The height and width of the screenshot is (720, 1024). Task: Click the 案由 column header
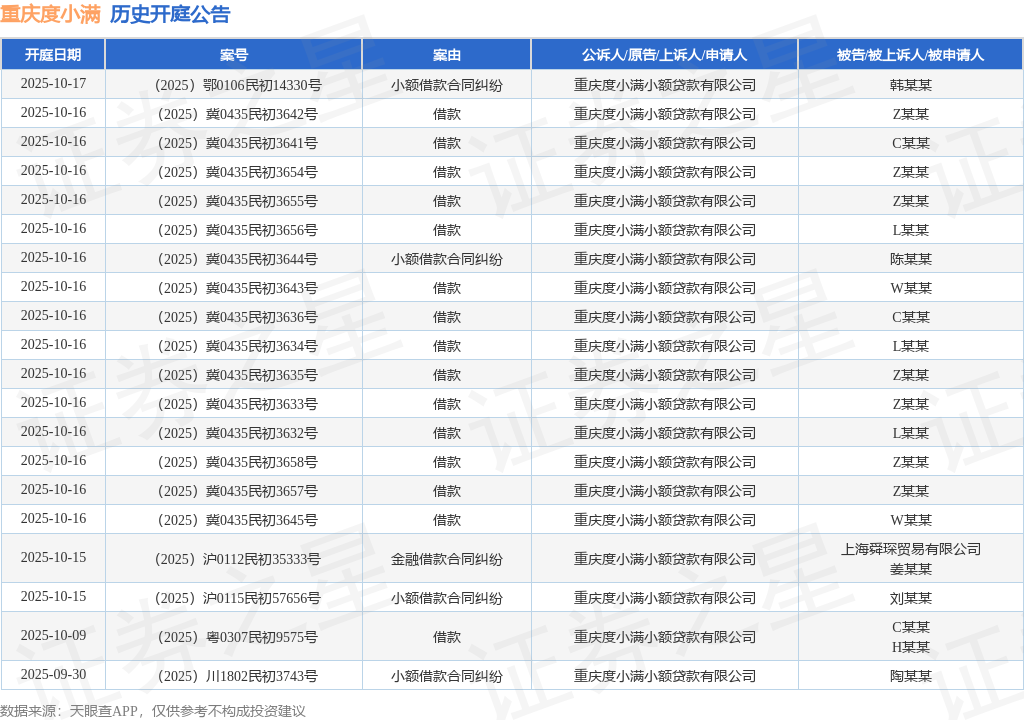tap(447, 55)
